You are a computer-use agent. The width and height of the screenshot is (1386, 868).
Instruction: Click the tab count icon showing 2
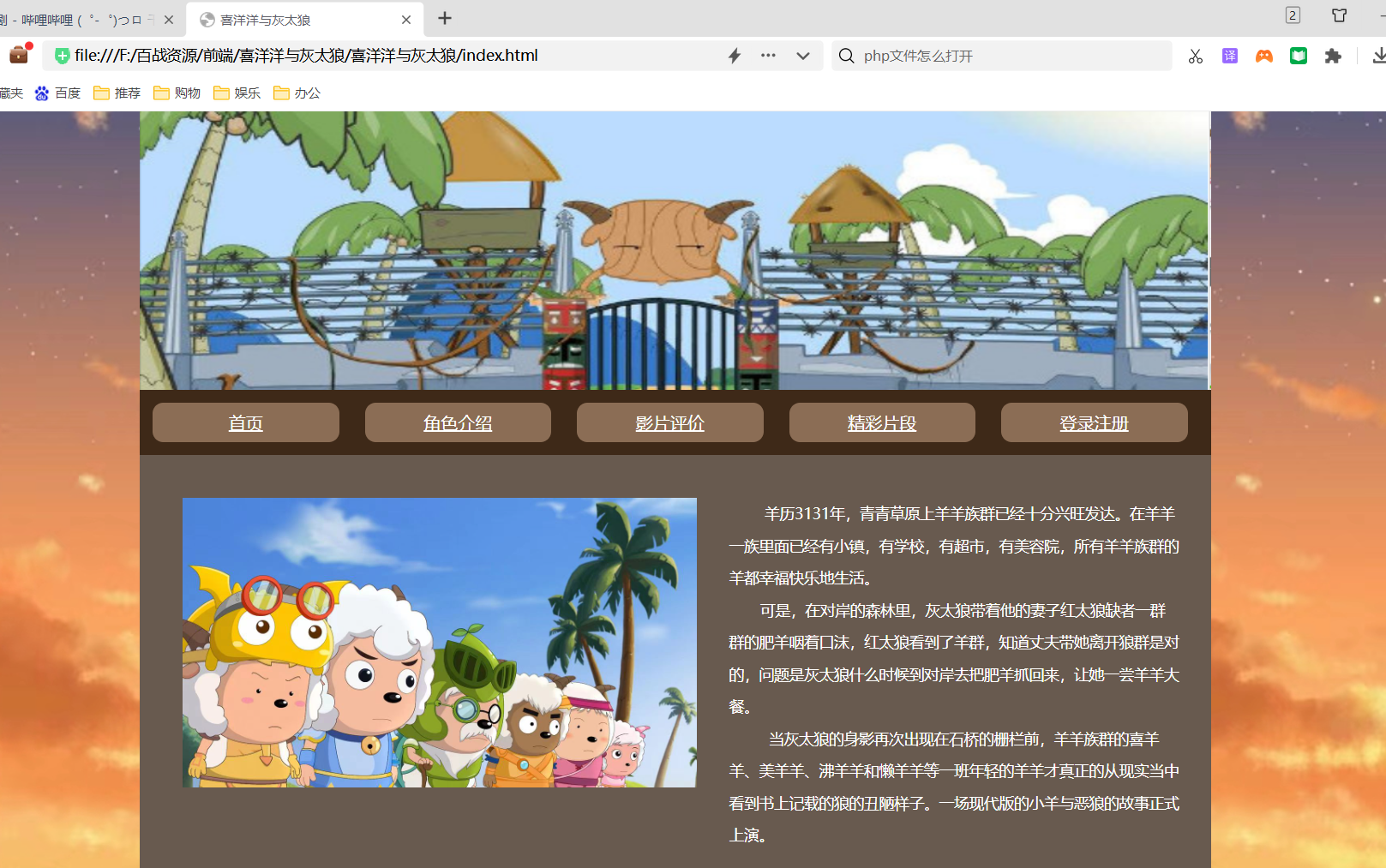tap(1293, 15)
